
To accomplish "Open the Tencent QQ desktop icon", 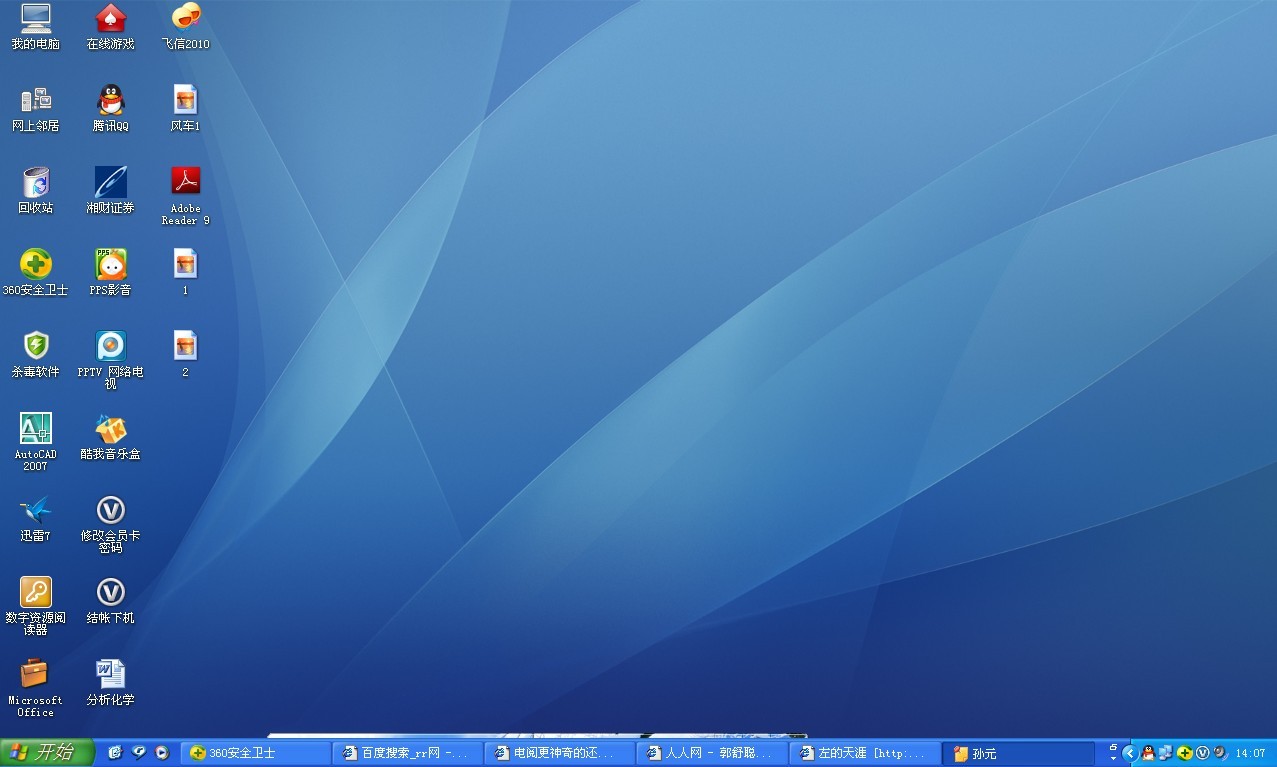I will tap(110, 100).
